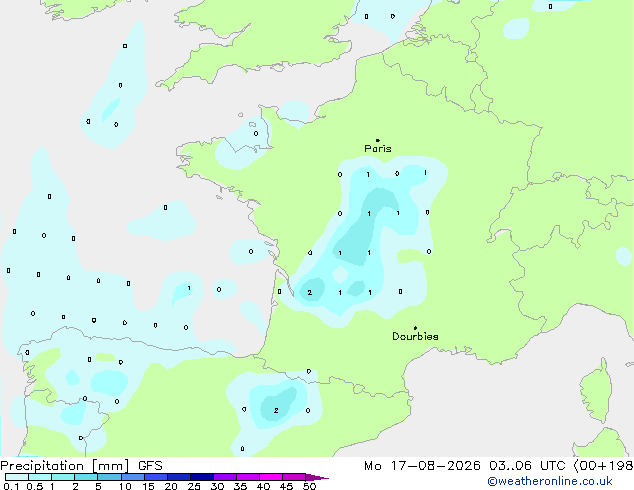Click the '0.1' legend scale label
The width and height of the screenshot is (634, 490).
(x=11, y=486)
